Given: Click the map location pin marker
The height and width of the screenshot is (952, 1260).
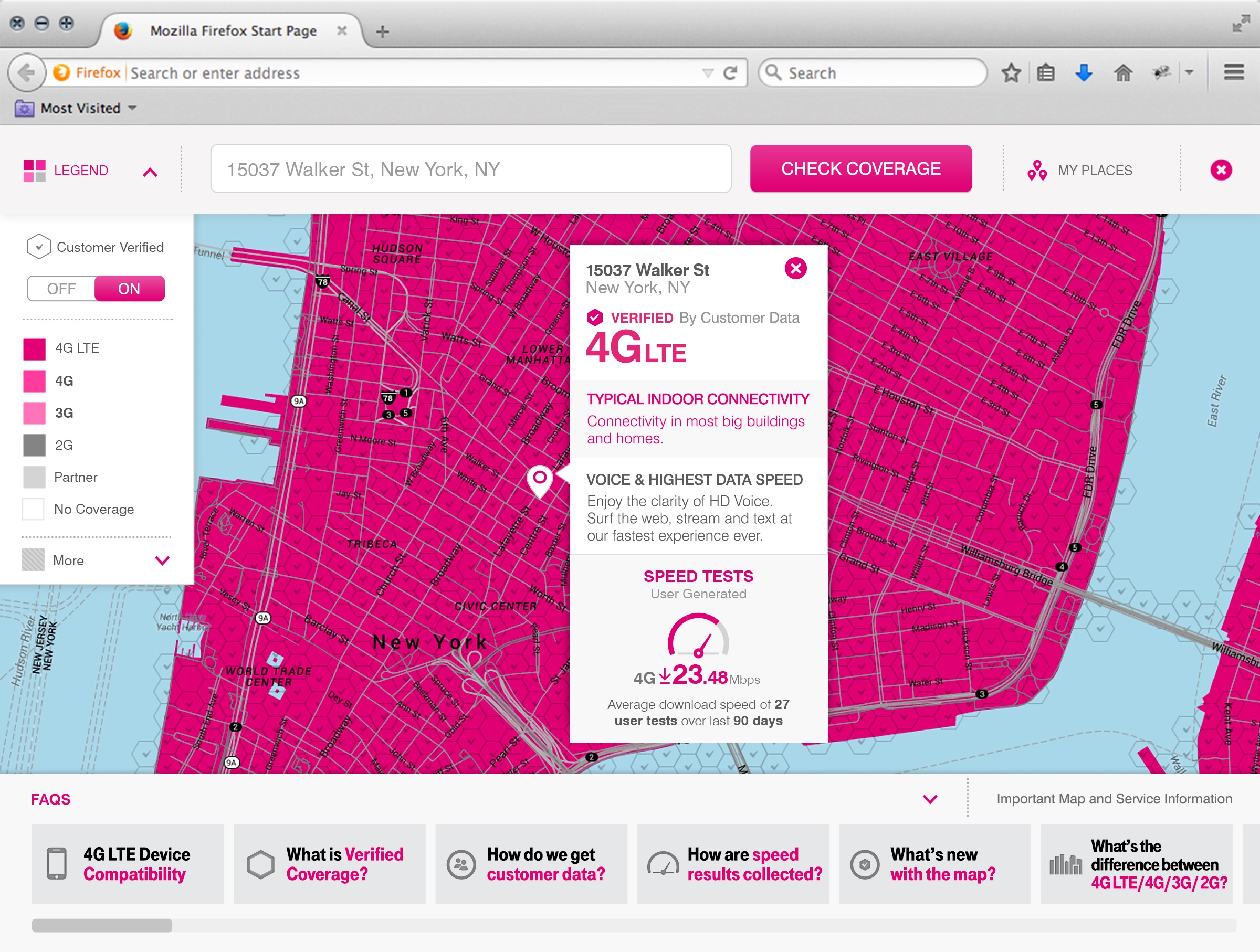Looking at the screenshot, I should (x=539, y=480).
